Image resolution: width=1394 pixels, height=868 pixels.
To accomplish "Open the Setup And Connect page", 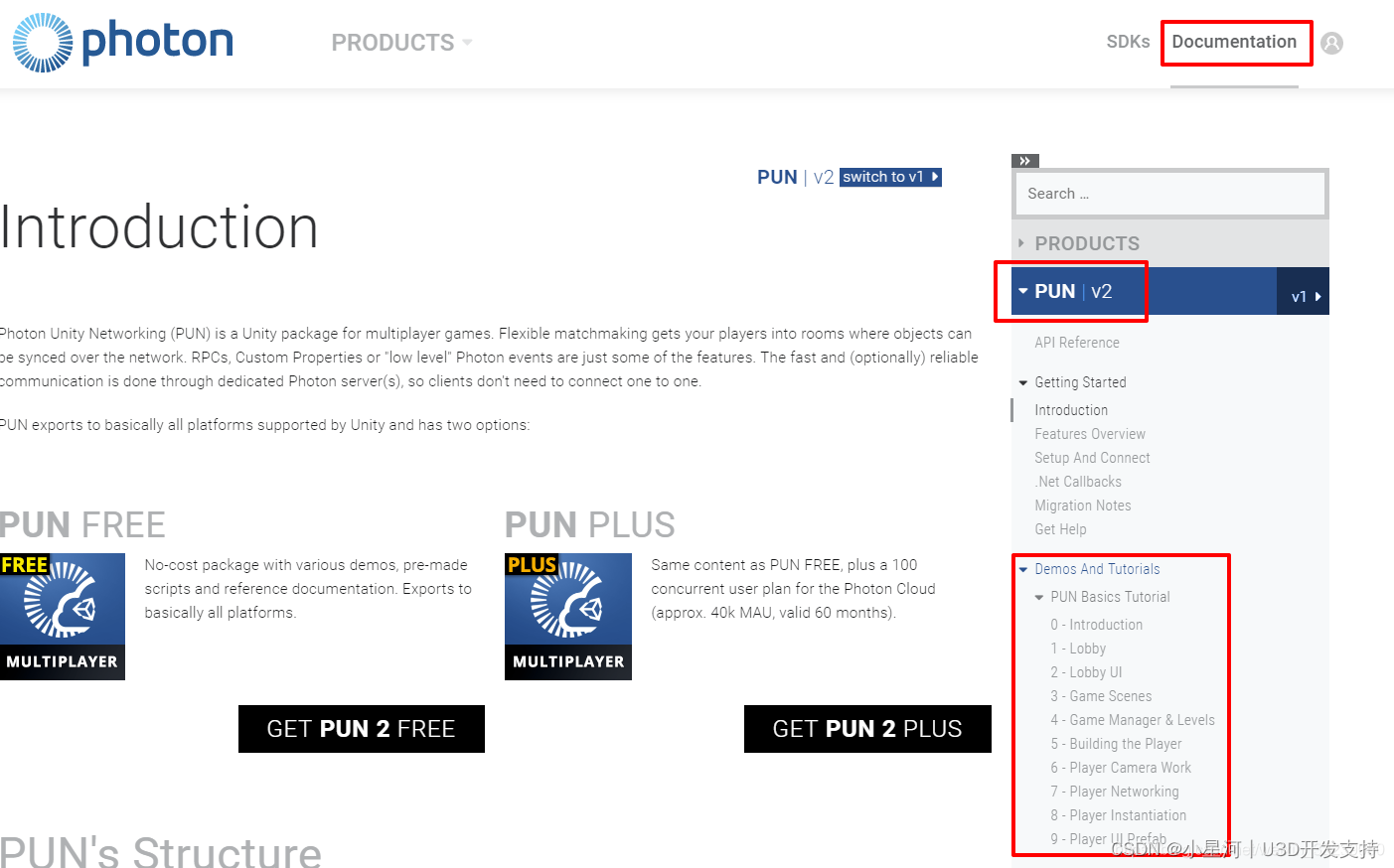I will click(x=1092, y=458).
